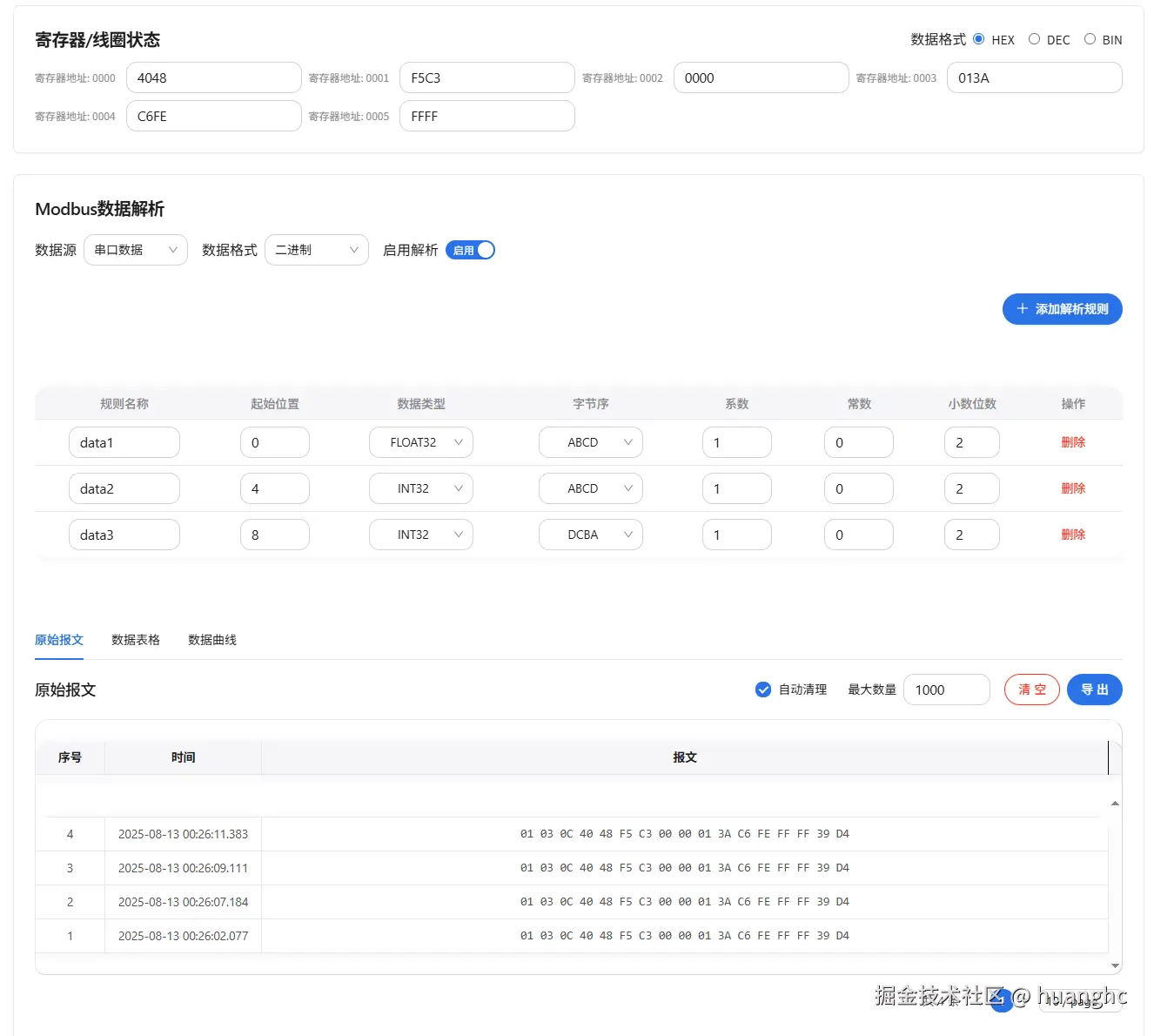The width and height of the screenshot is (1154, 1036).
Task: Click register 0001 field with F5C3
Action: (x=487, y=77)
